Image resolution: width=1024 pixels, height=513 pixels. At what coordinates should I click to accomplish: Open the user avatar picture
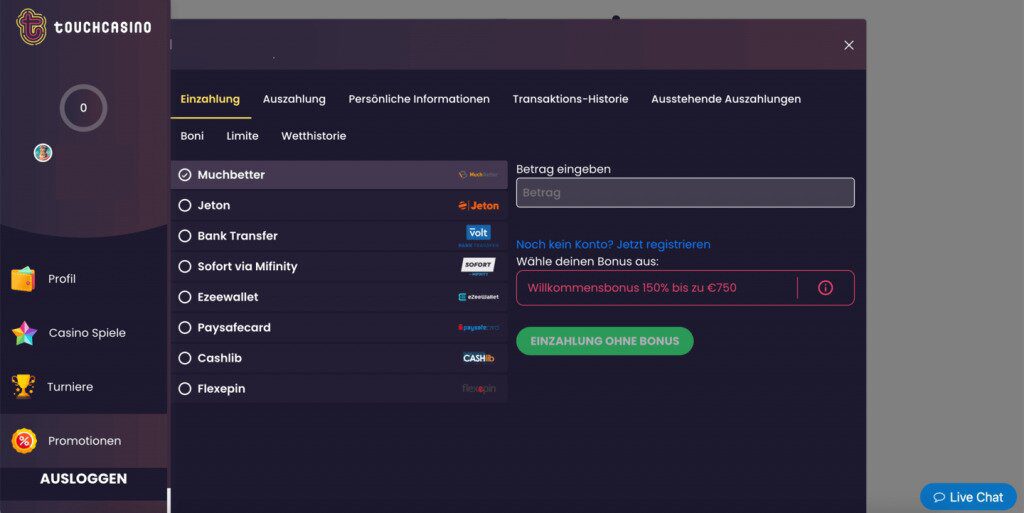pyautogui.click(x=43, y=153)
